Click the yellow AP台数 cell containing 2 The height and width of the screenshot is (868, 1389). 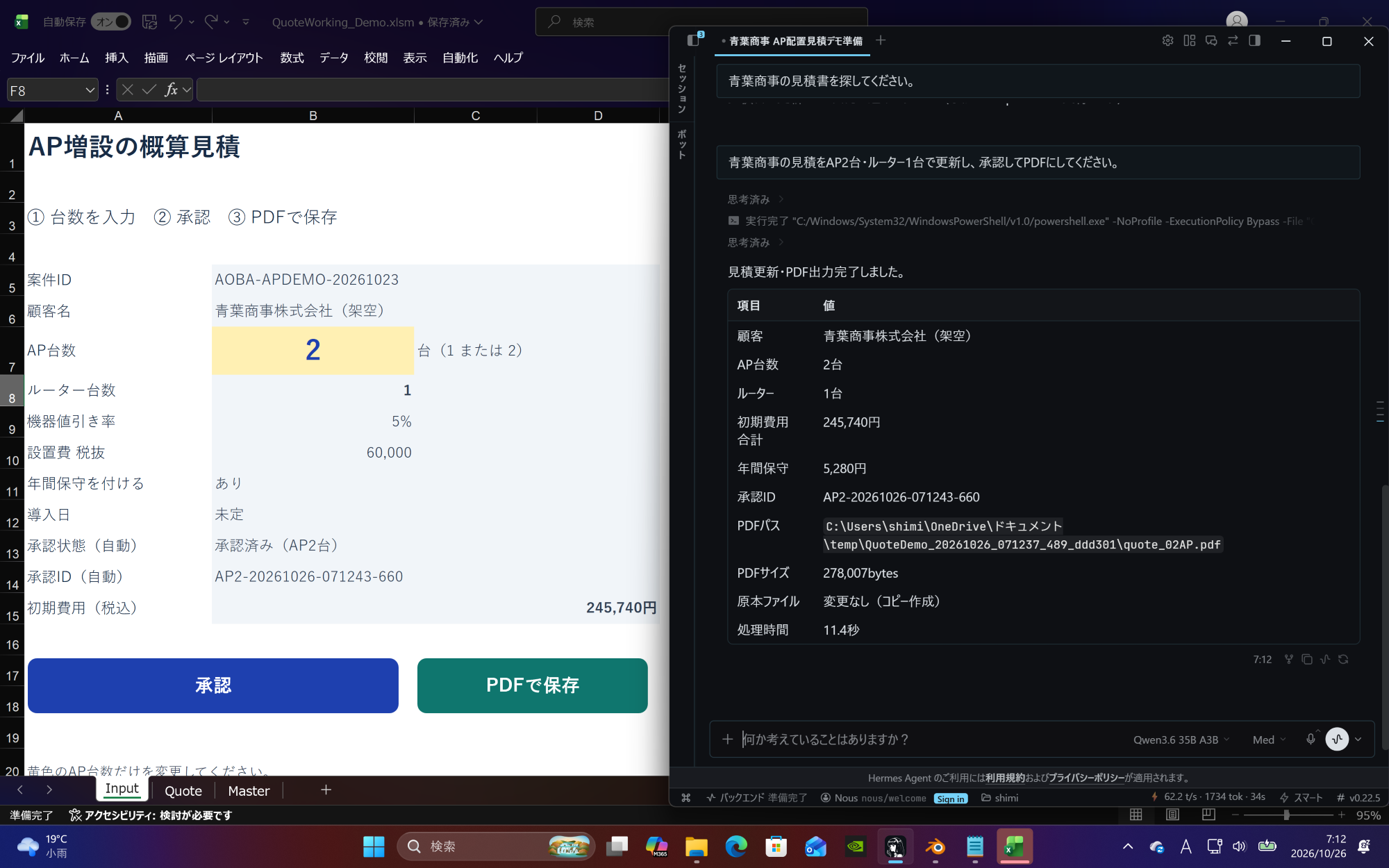click(313, 350)
